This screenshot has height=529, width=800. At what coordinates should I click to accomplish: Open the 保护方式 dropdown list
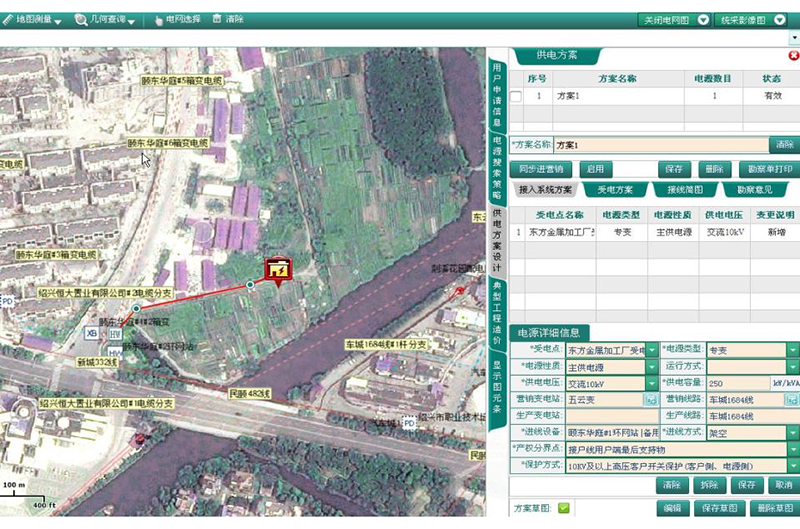point(793,466)
